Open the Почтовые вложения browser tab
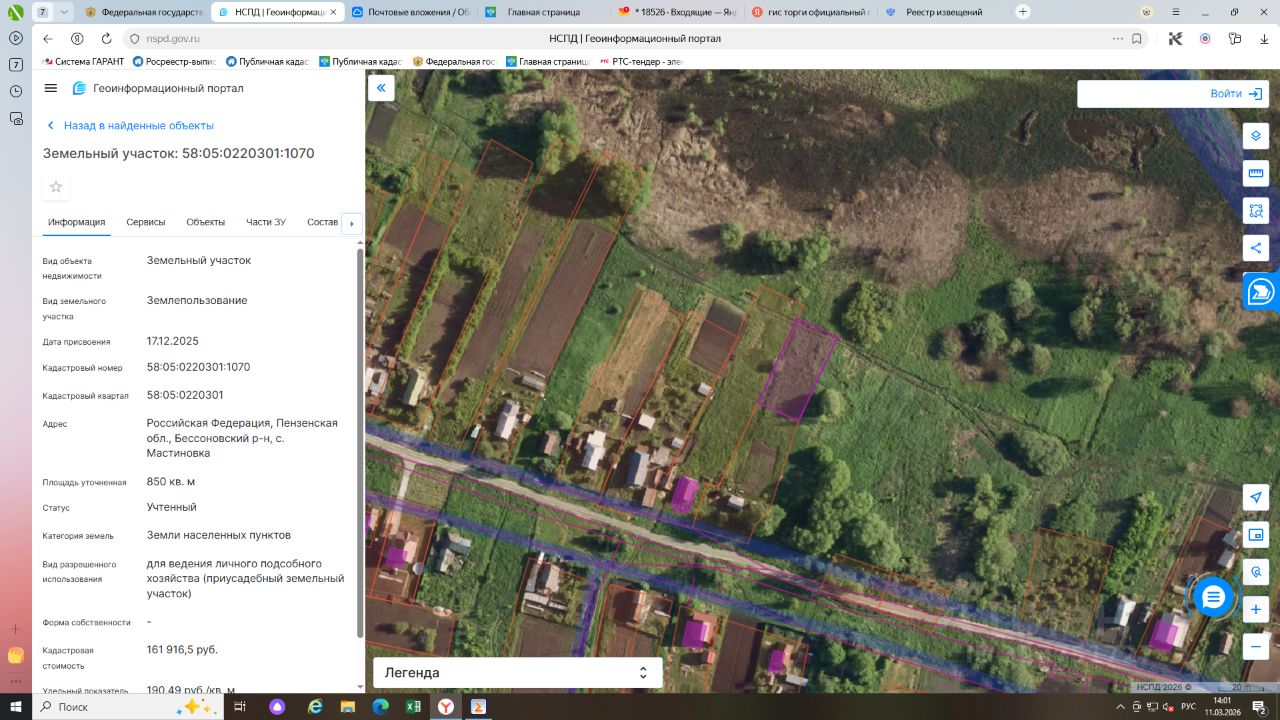This screenshot has height=720, width=1280. click(x=410, y=12)
